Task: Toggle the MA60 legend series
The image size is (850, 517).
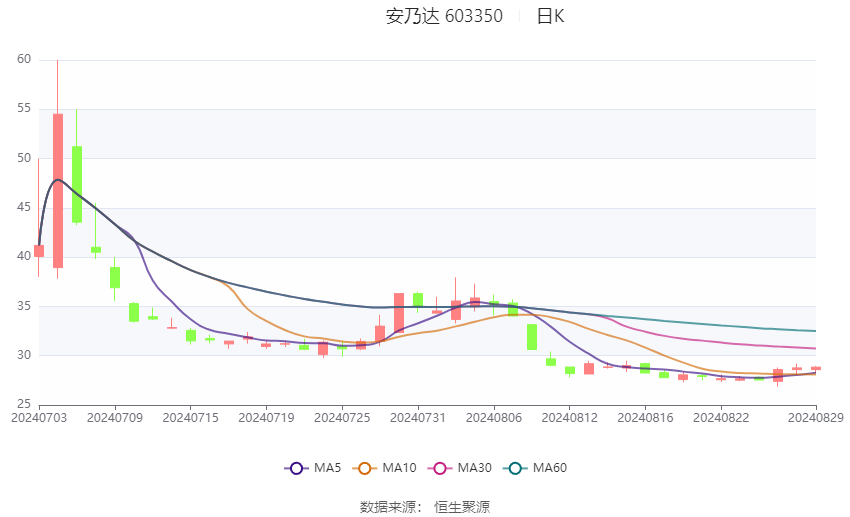Action: coord(535,468)
